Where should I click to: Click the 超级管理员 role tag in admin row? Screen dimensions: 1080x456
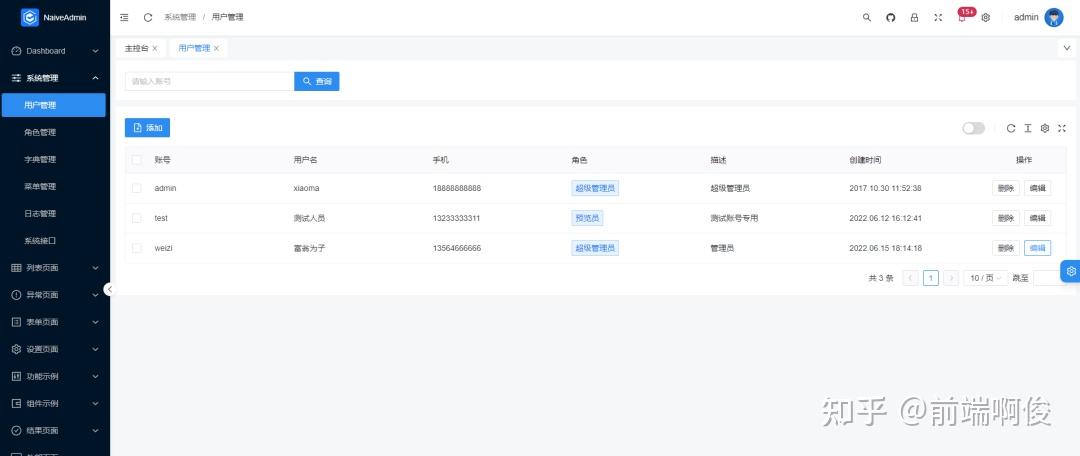click(x=595, y=188)
